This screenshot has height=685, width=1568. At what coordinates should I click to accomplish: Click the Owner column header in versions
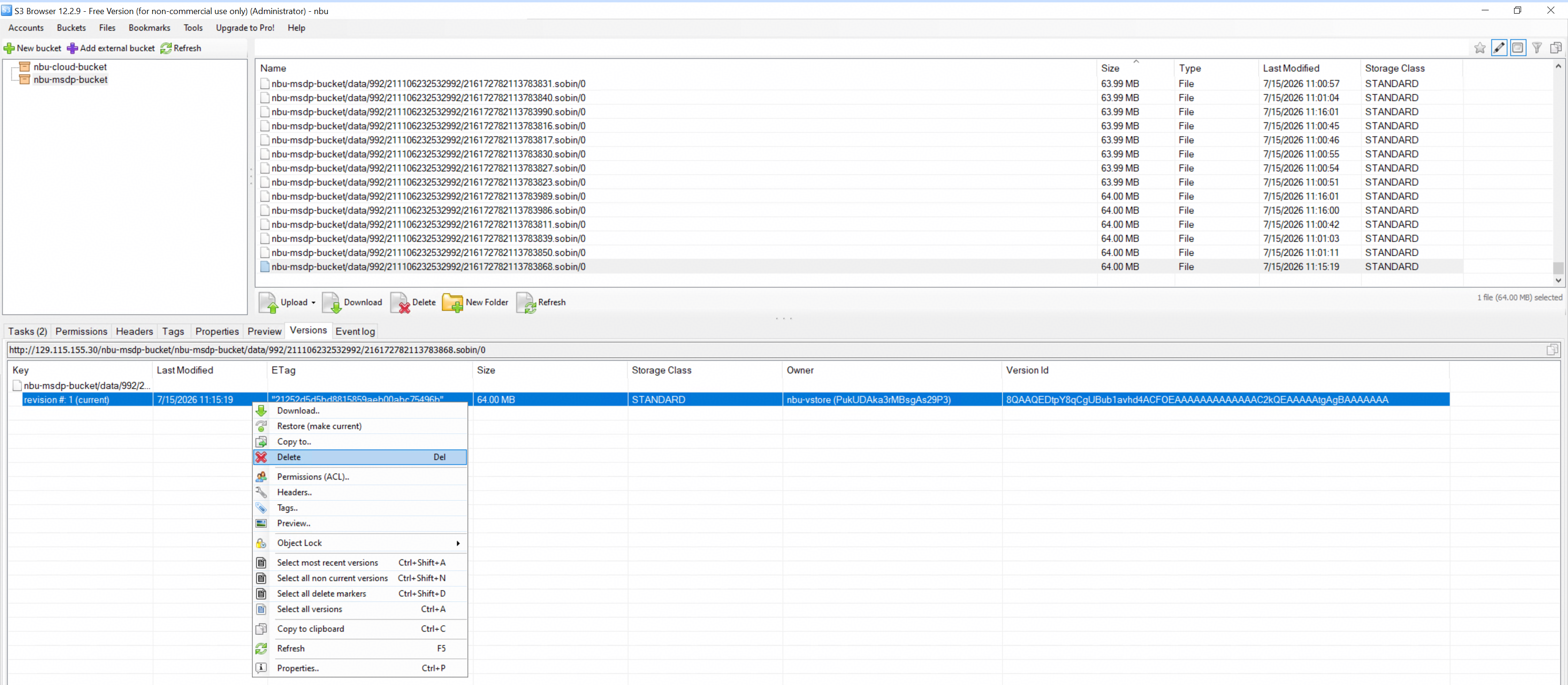pyautogui.click(x=892, y=370)
